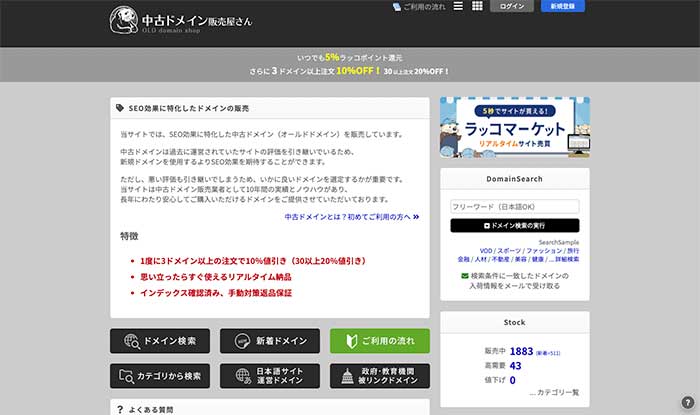
Task: Click the ドメイン検索 button
Action: [160, 341]
